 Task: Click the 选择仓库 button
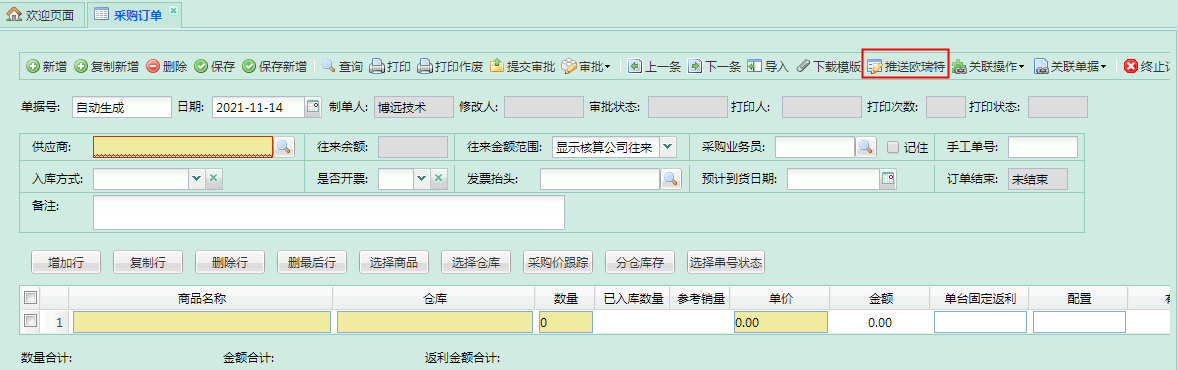pyautogui.click(x=476, y=262)
